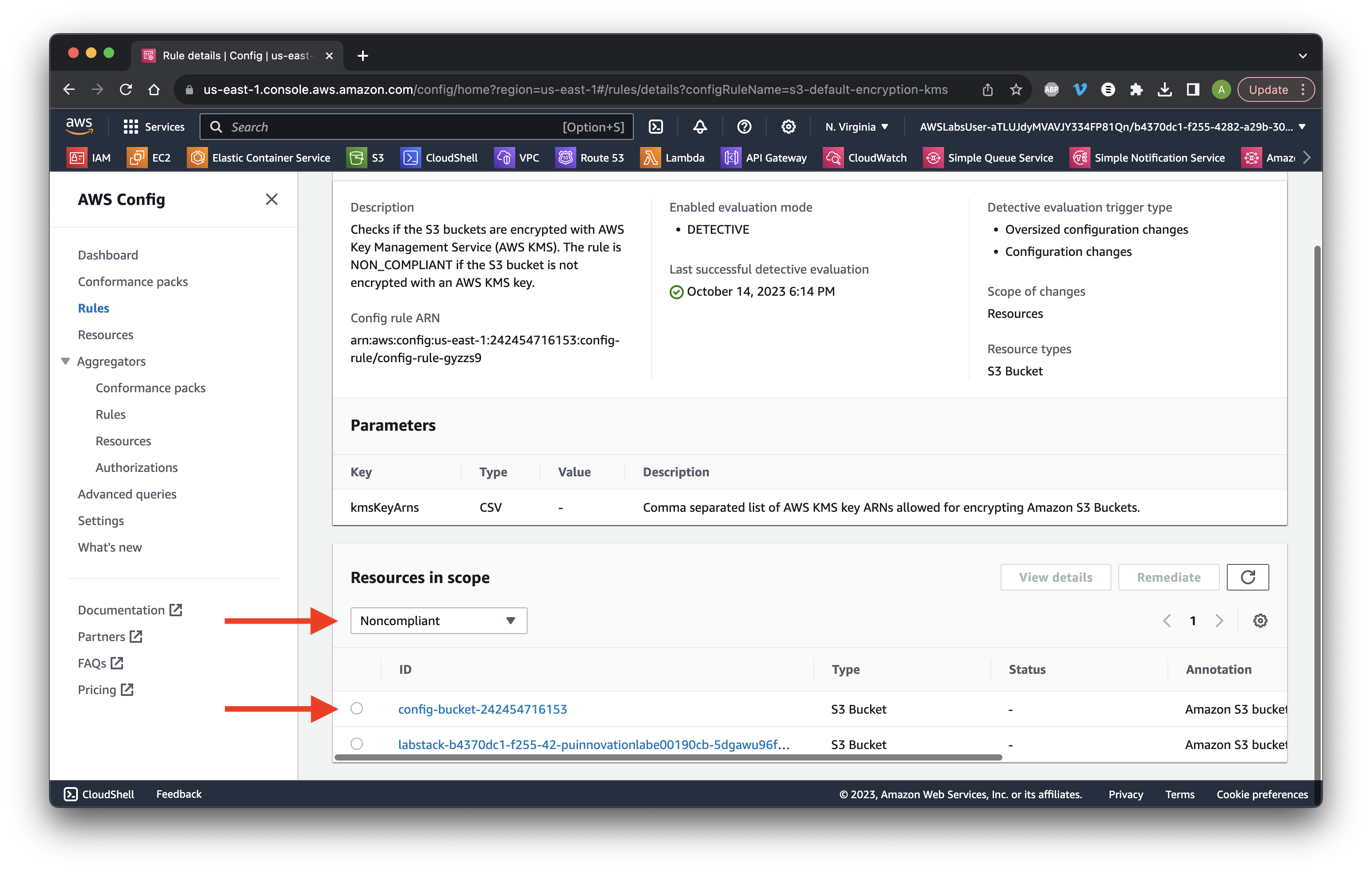Select radio for config-bucket-242454716153
This screenshot has width=1372, height=873.
point(357,708)
